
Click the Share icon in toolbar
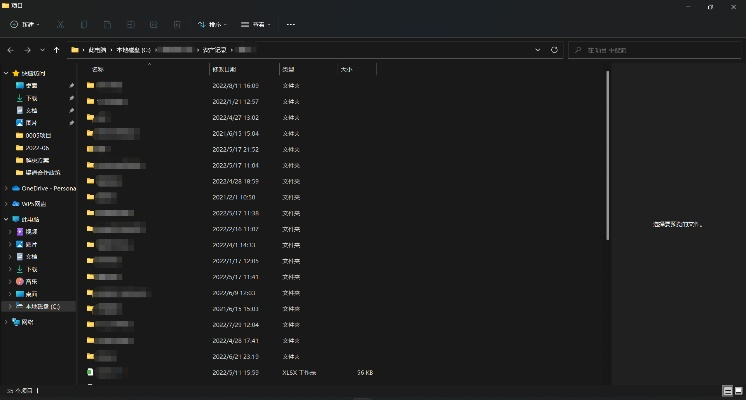click(x=153, y=24)
